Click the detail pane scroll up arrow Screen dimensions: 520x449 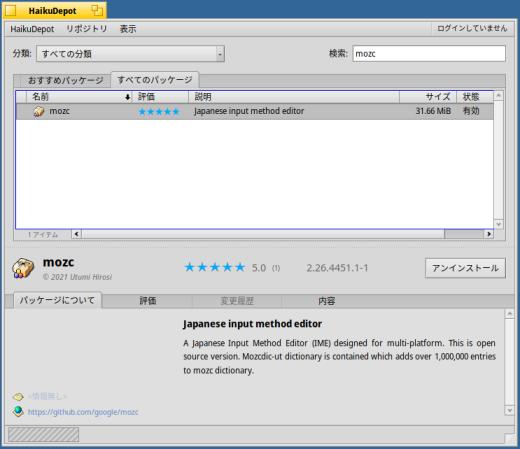509,313
